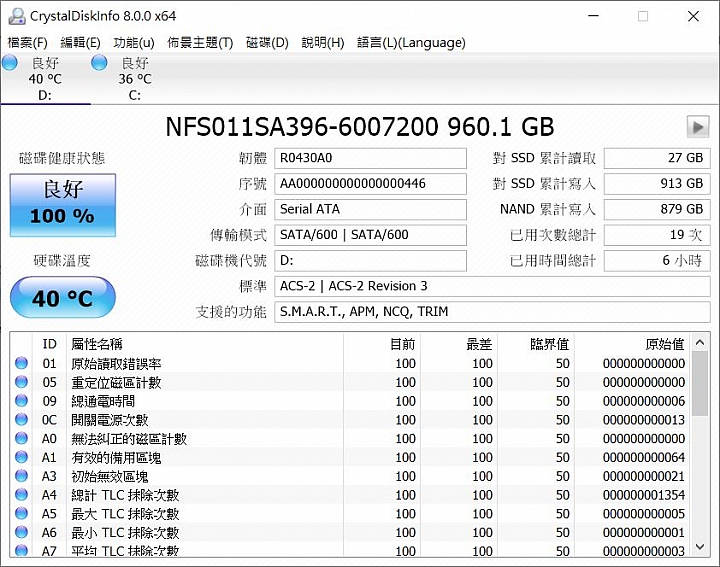Image resolution: width=720 pixels, height=567 pixels.
Task: Click the 40 °C temperature button
Action: (x=62, y=298)
